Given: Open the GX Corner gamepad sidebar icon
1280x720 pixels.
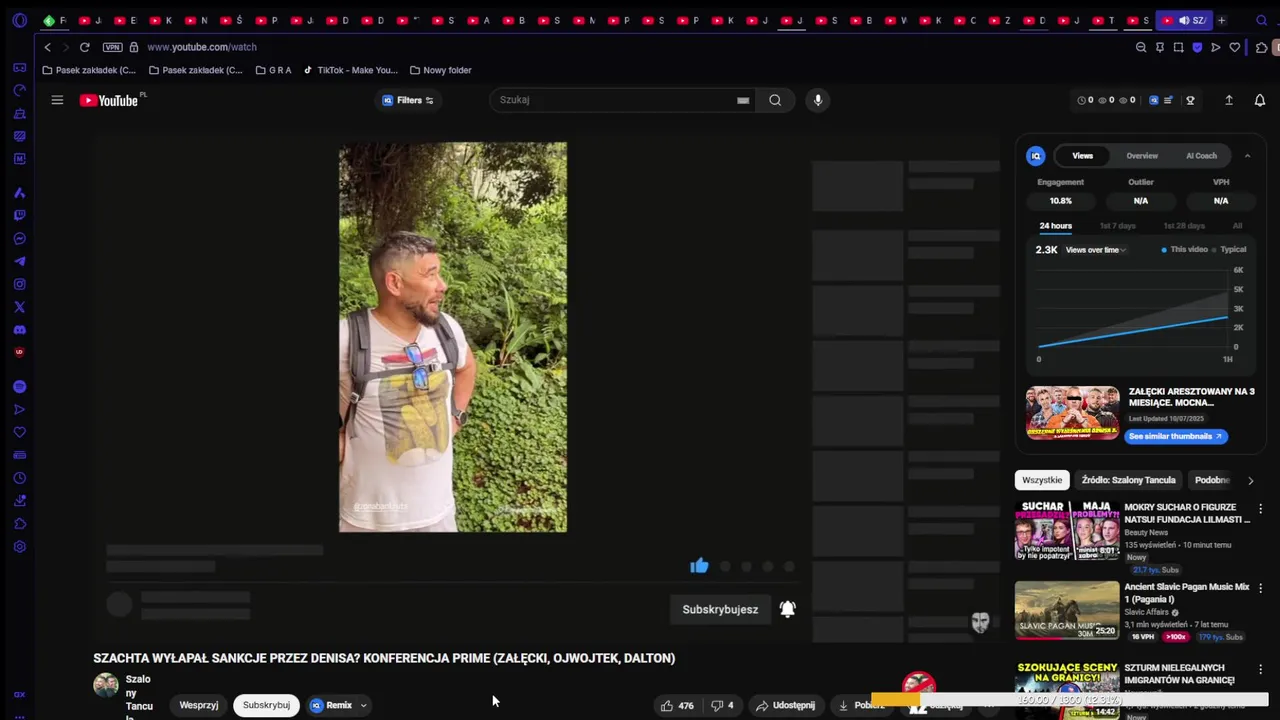Looking at the screenshot, I should tap(19, 68).
